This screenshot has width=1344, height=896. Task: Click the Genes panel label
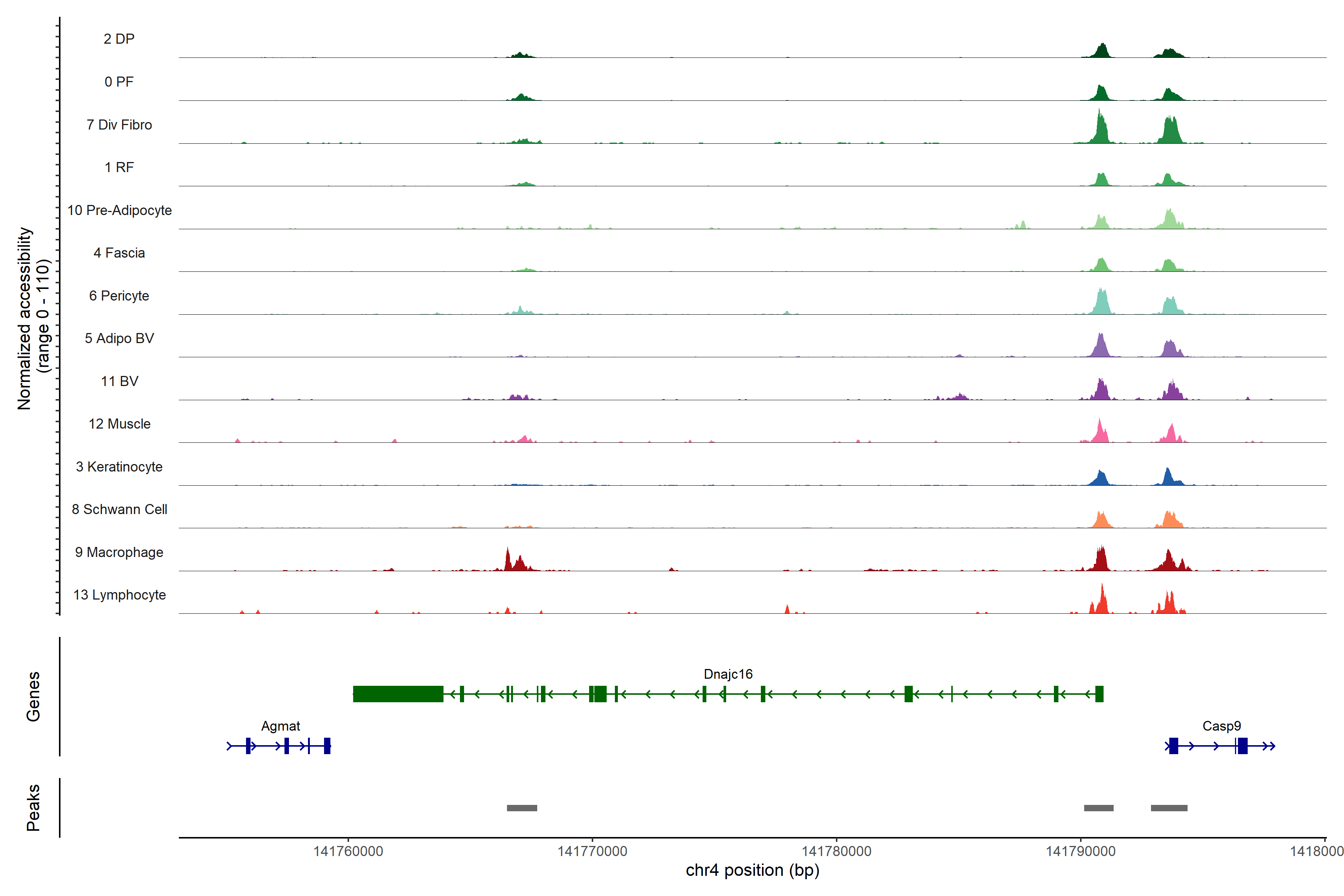point(33,696)
